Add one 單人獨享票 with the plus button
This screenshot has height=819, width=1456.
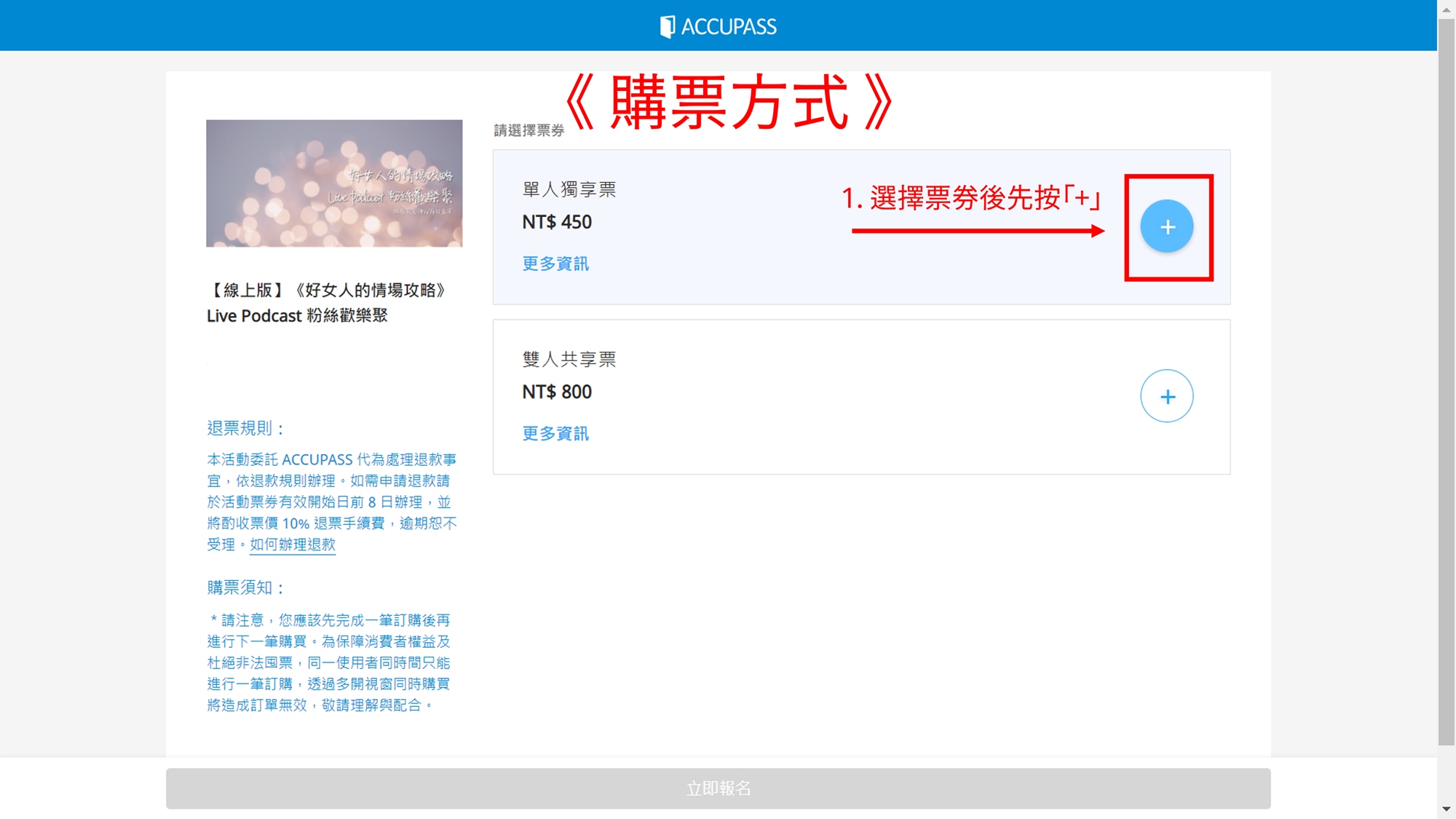(1166, 226)
